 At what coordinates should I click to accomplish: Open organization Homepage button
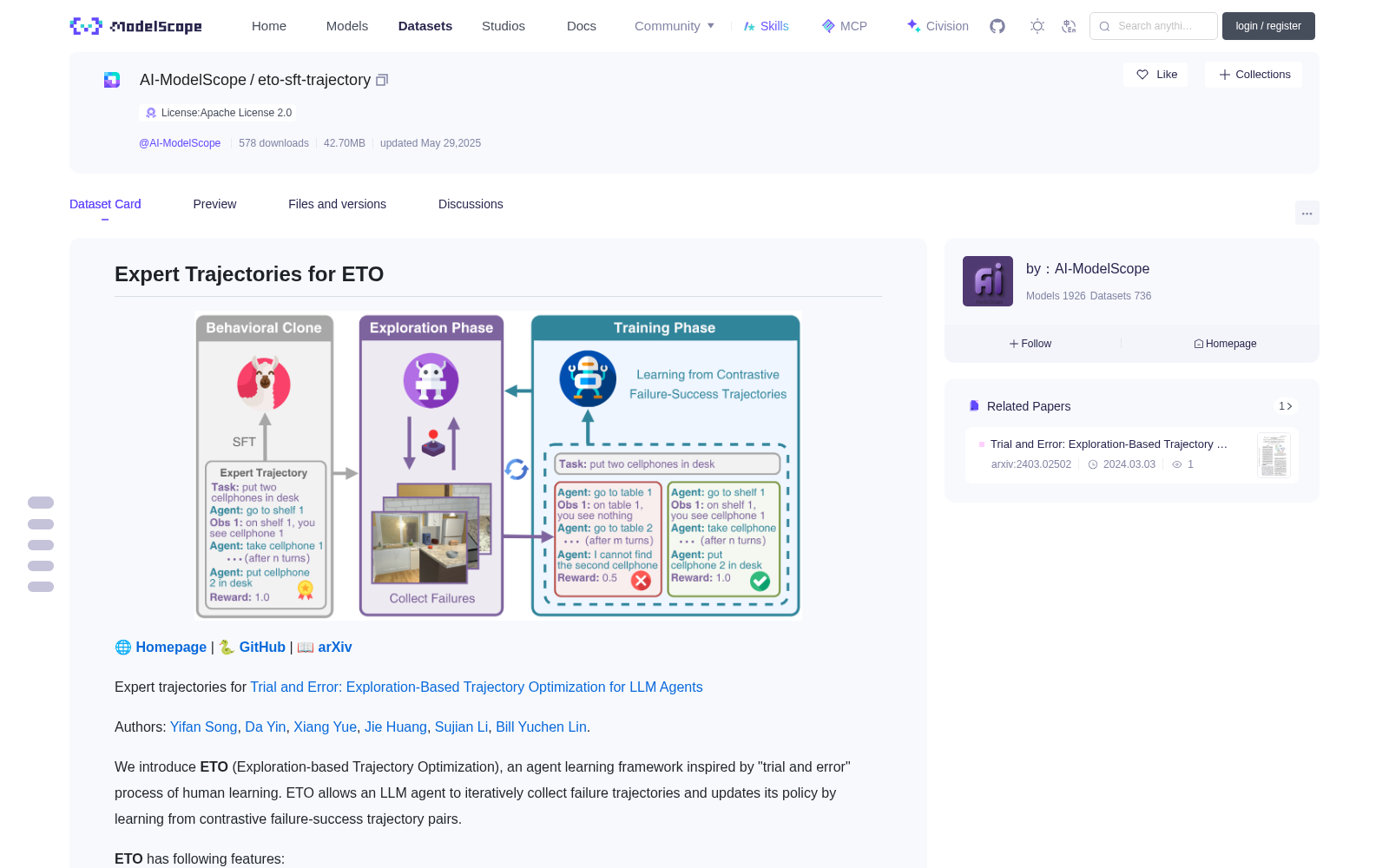[1225, 344]
